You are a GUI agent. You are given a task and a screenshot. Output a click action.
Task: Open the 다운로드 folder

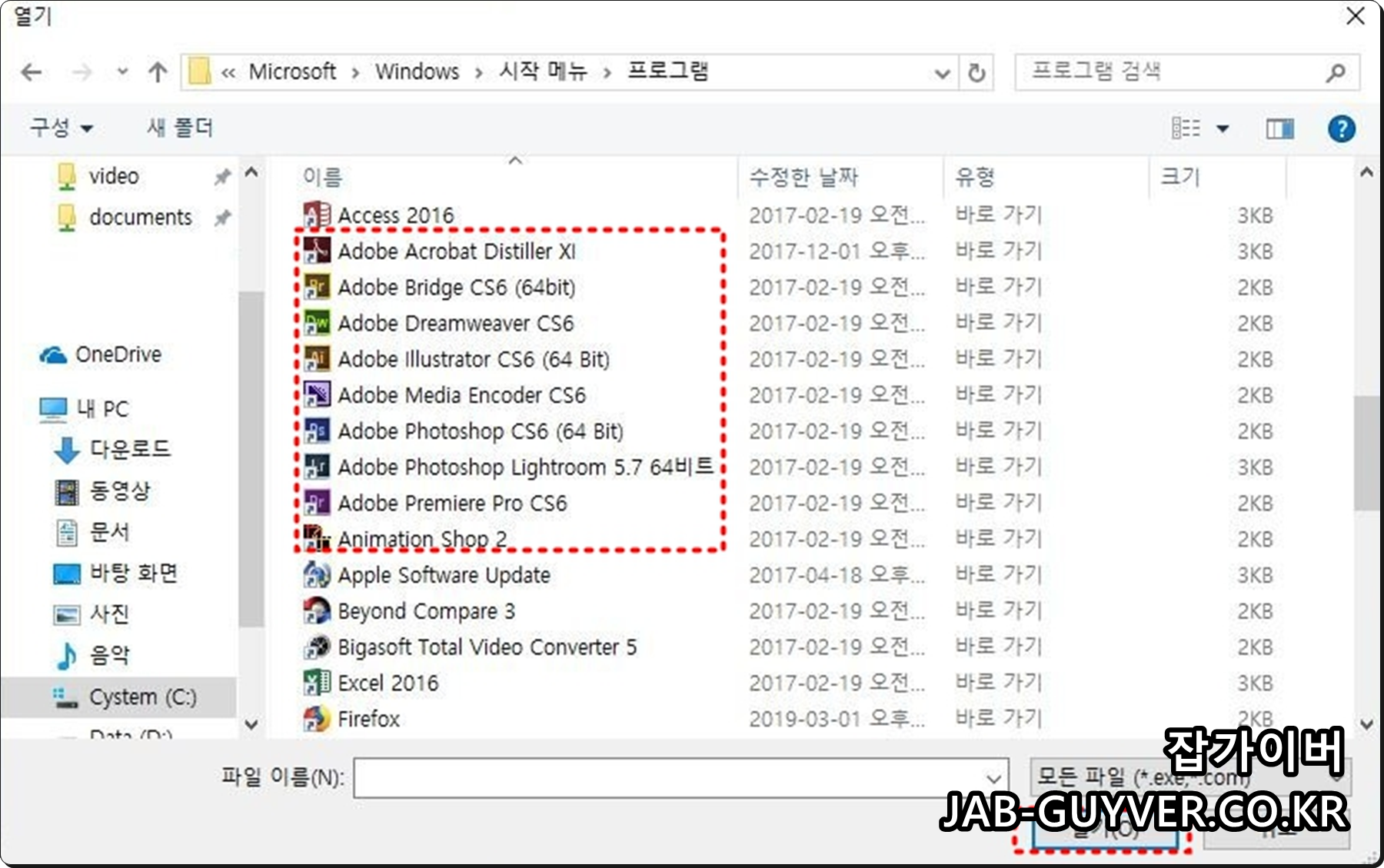[x=112, y=450]
